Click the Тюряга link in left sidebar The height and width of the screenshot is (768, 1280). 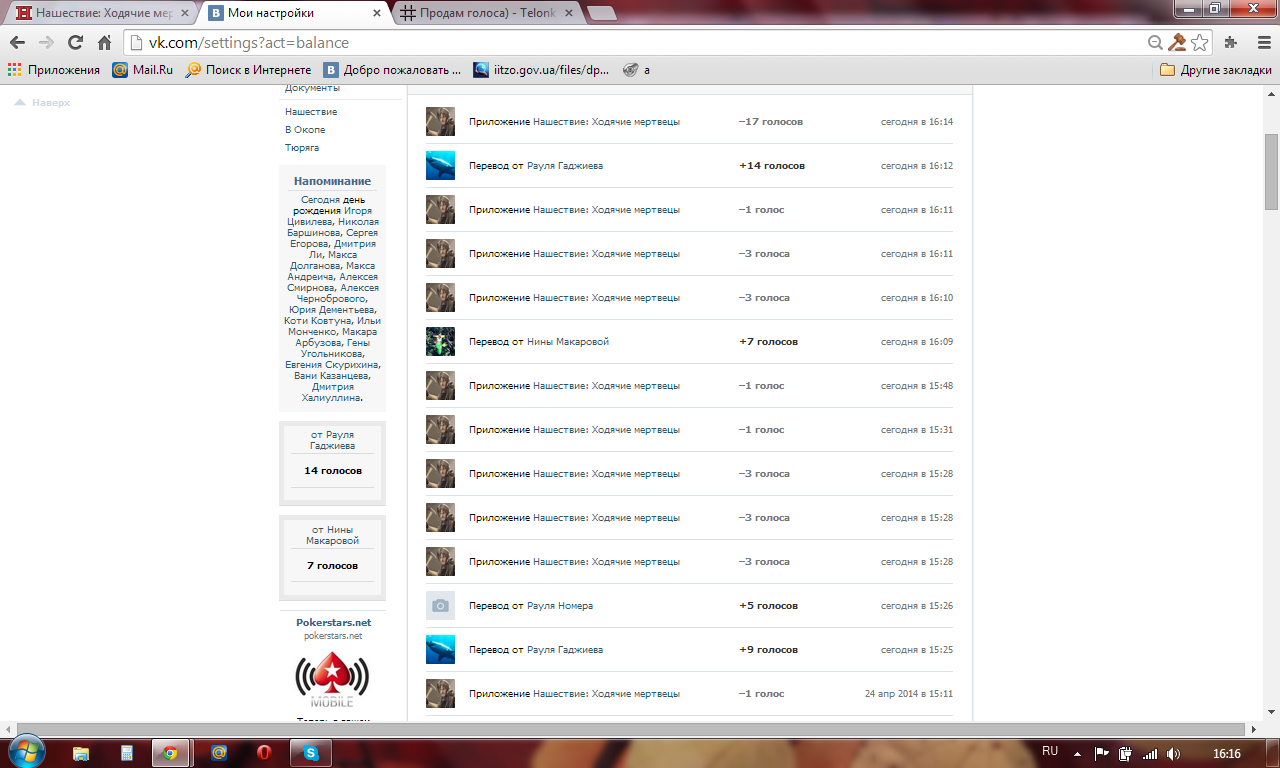301,148
